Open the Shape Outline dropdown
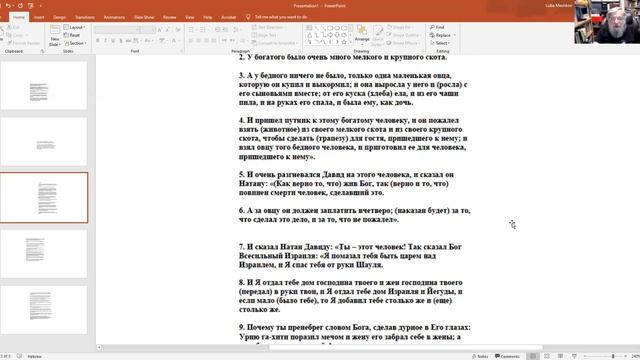This screenshot has height=360, width=640. (404, 35)
